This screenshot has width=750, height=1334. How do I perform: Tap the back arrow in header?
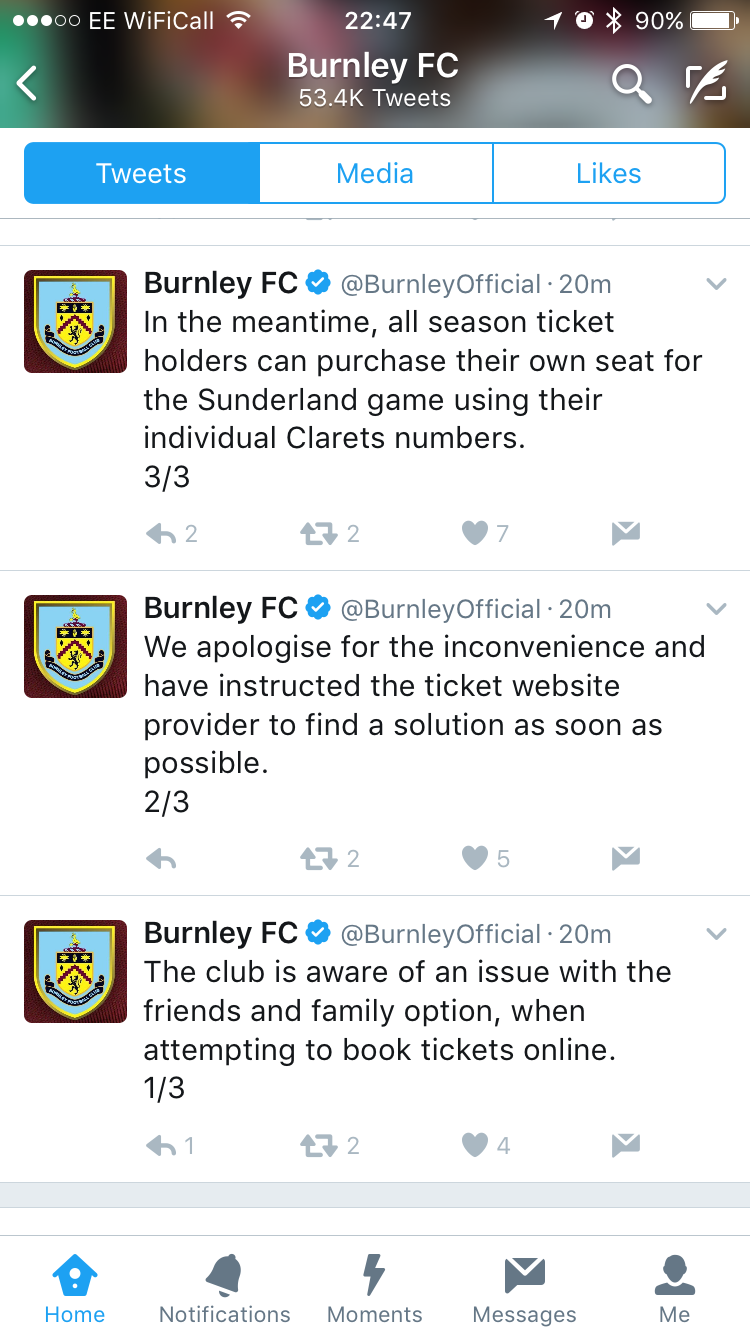click(28, 84)
